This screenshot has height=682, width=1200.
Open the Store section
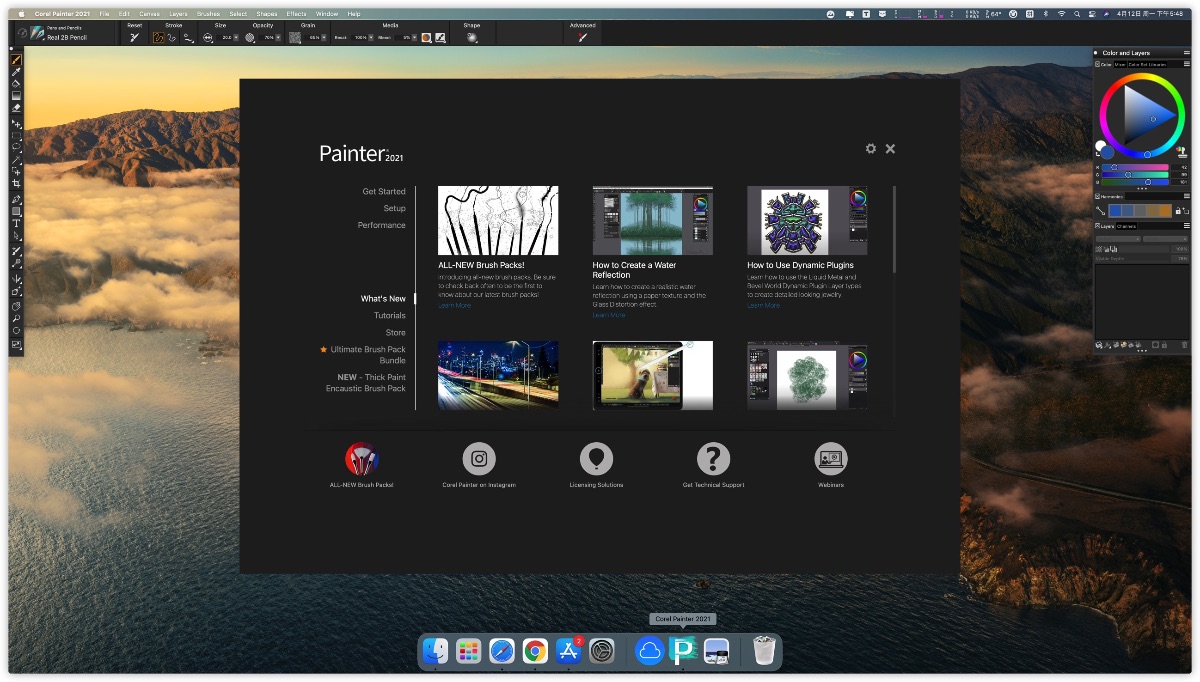click(x=396, y=332)
